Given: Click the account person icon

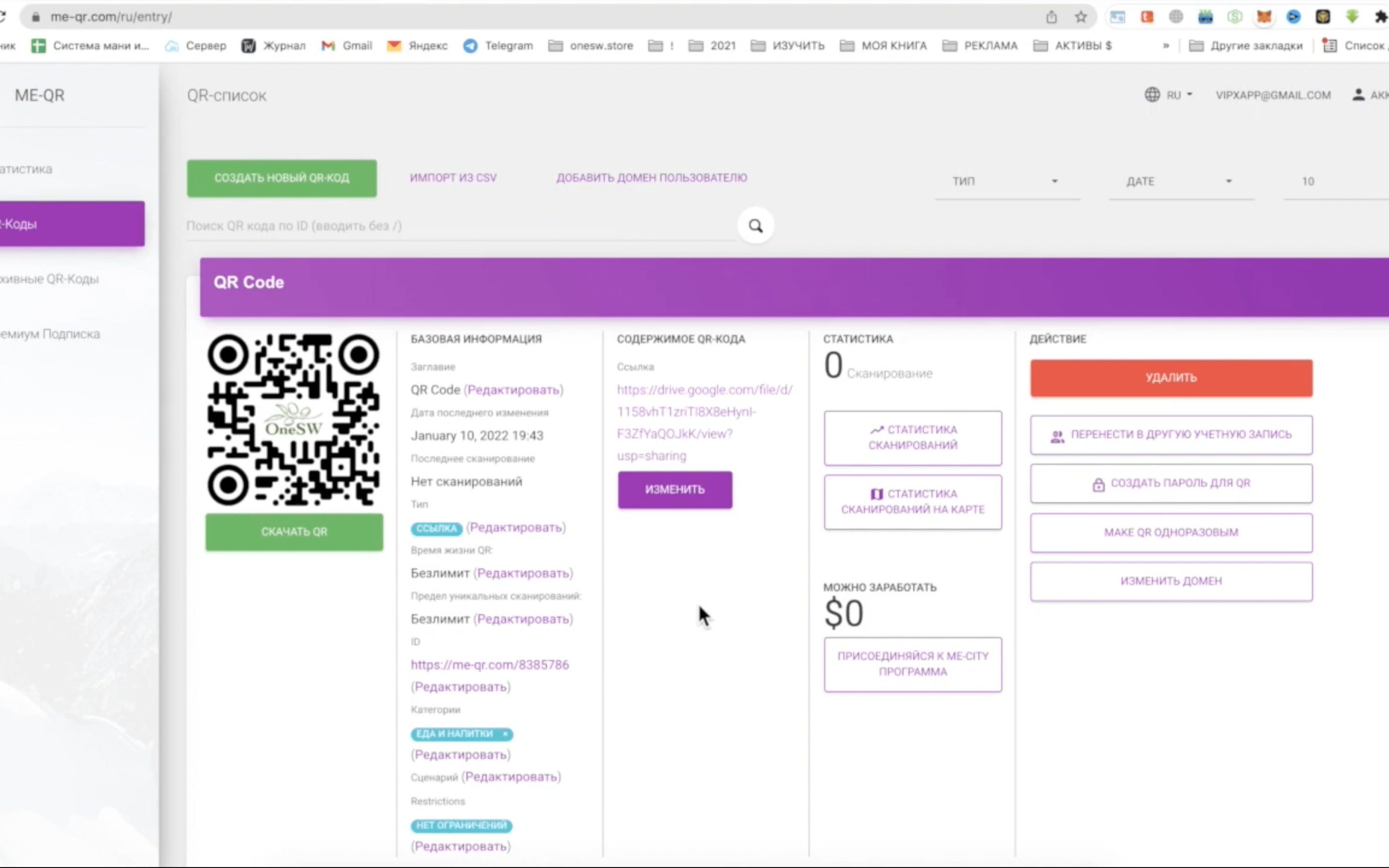Looking at the screenshot, I should (1358, 95).
